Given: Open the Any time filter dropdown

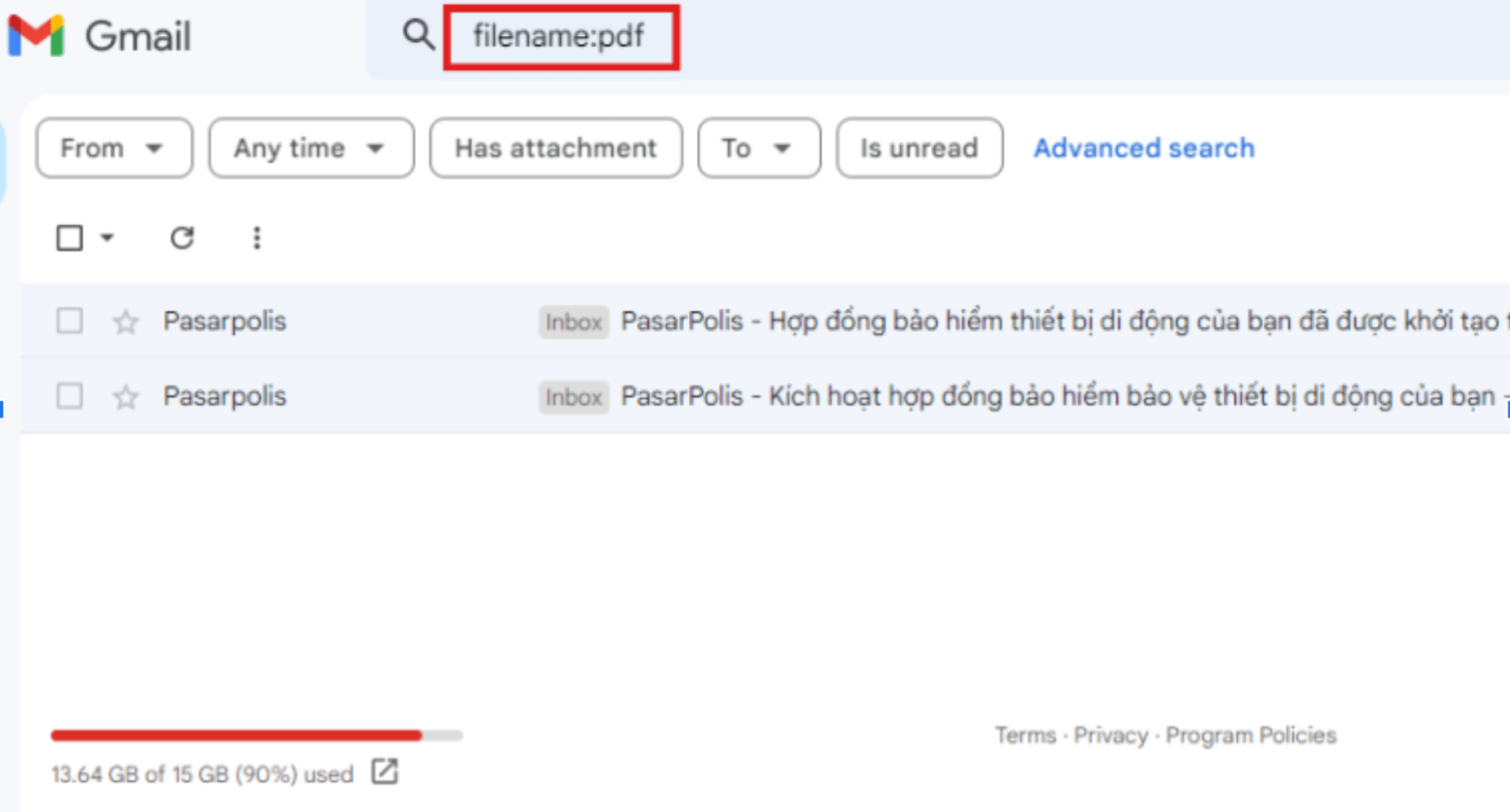Looking at the screenshot, I should (x=311, y=148).
